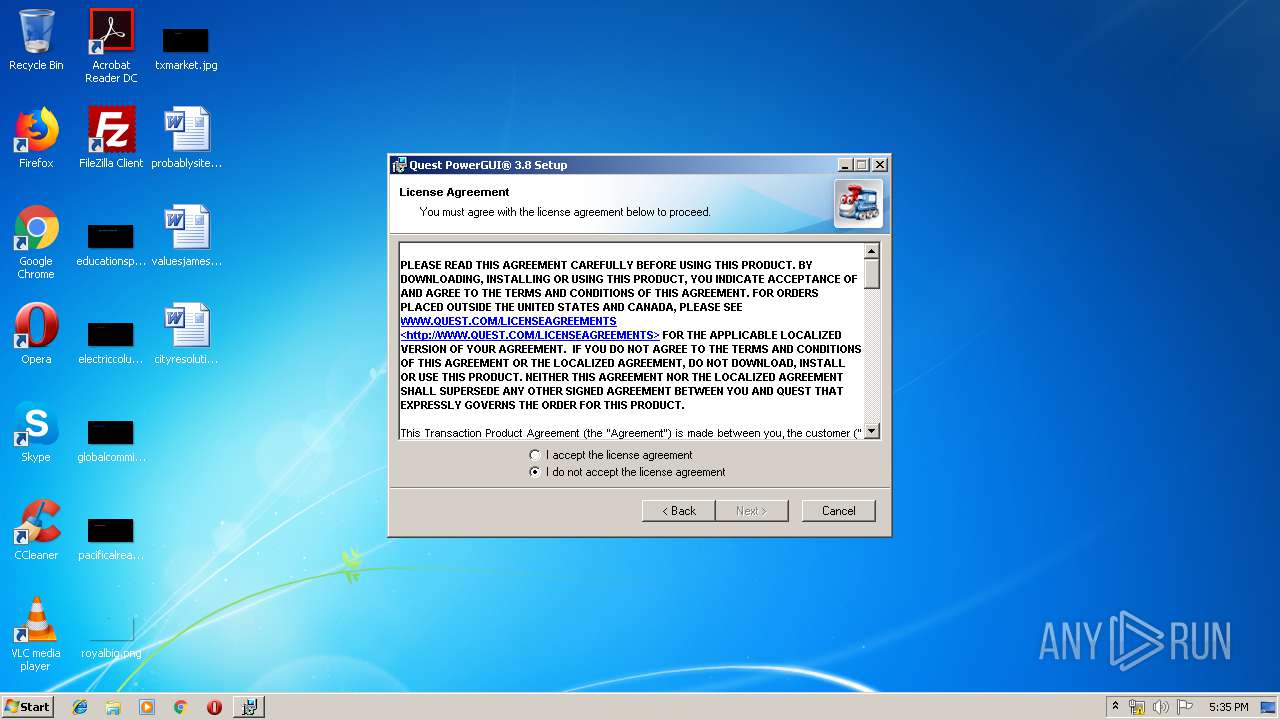Select the probablysite Word document icon
The width and height of the screenshot is (1280, 720).
(x=187, y=138)
